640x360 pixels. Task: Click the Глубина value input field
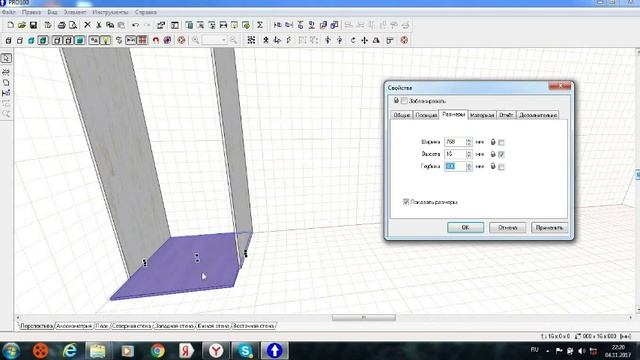click(x=455, y=167)
